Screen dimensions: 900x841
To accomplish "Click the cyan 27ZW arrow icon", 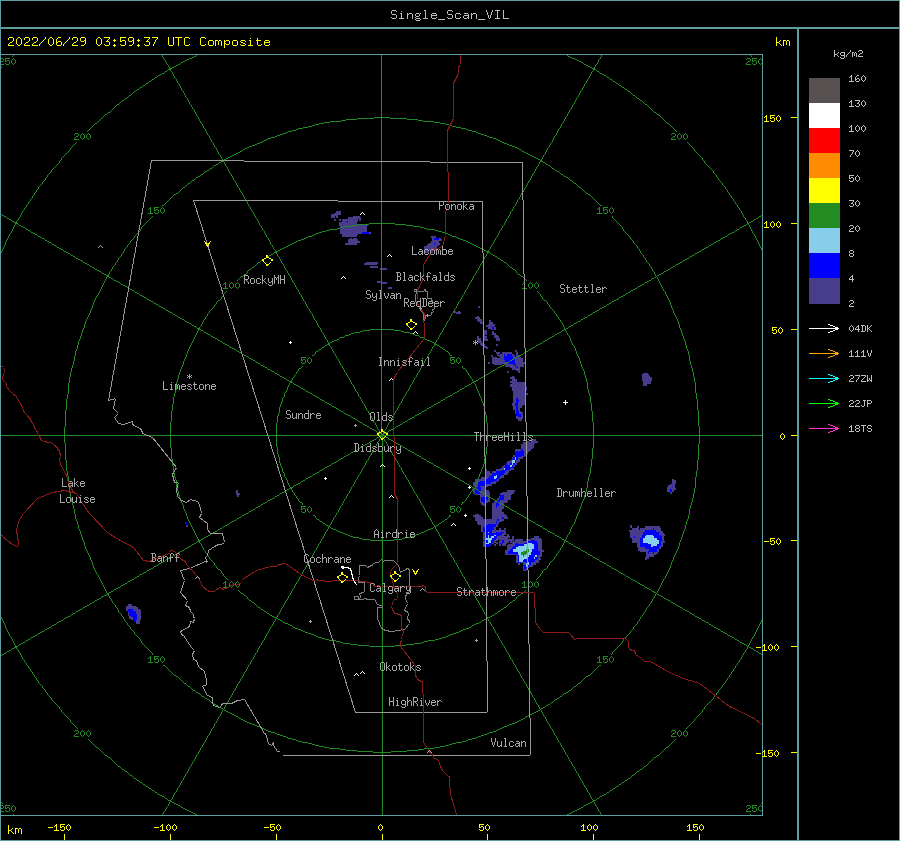I will point(824,378).
